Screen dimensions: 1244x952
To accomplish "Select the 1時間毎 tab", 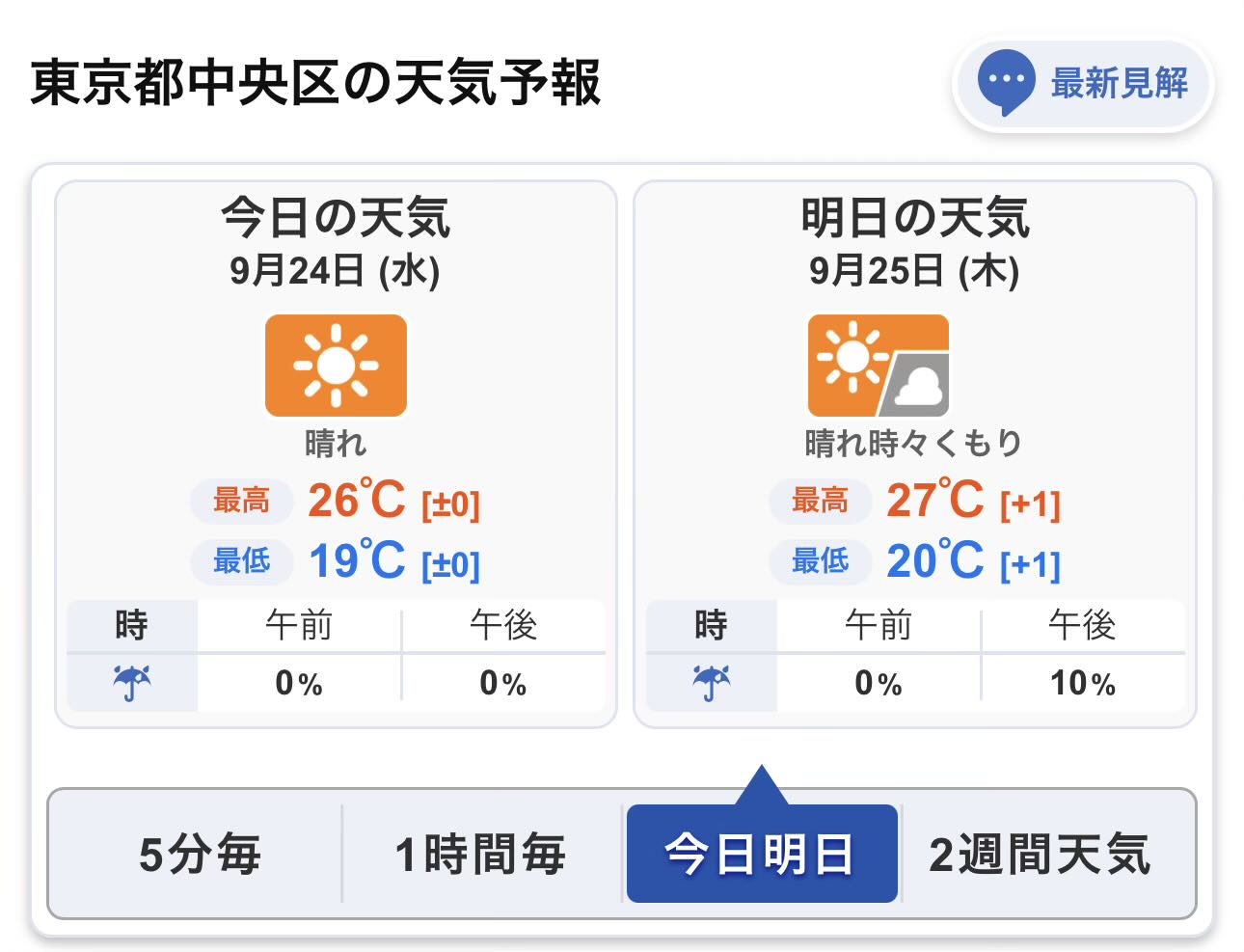I will 480,855.
